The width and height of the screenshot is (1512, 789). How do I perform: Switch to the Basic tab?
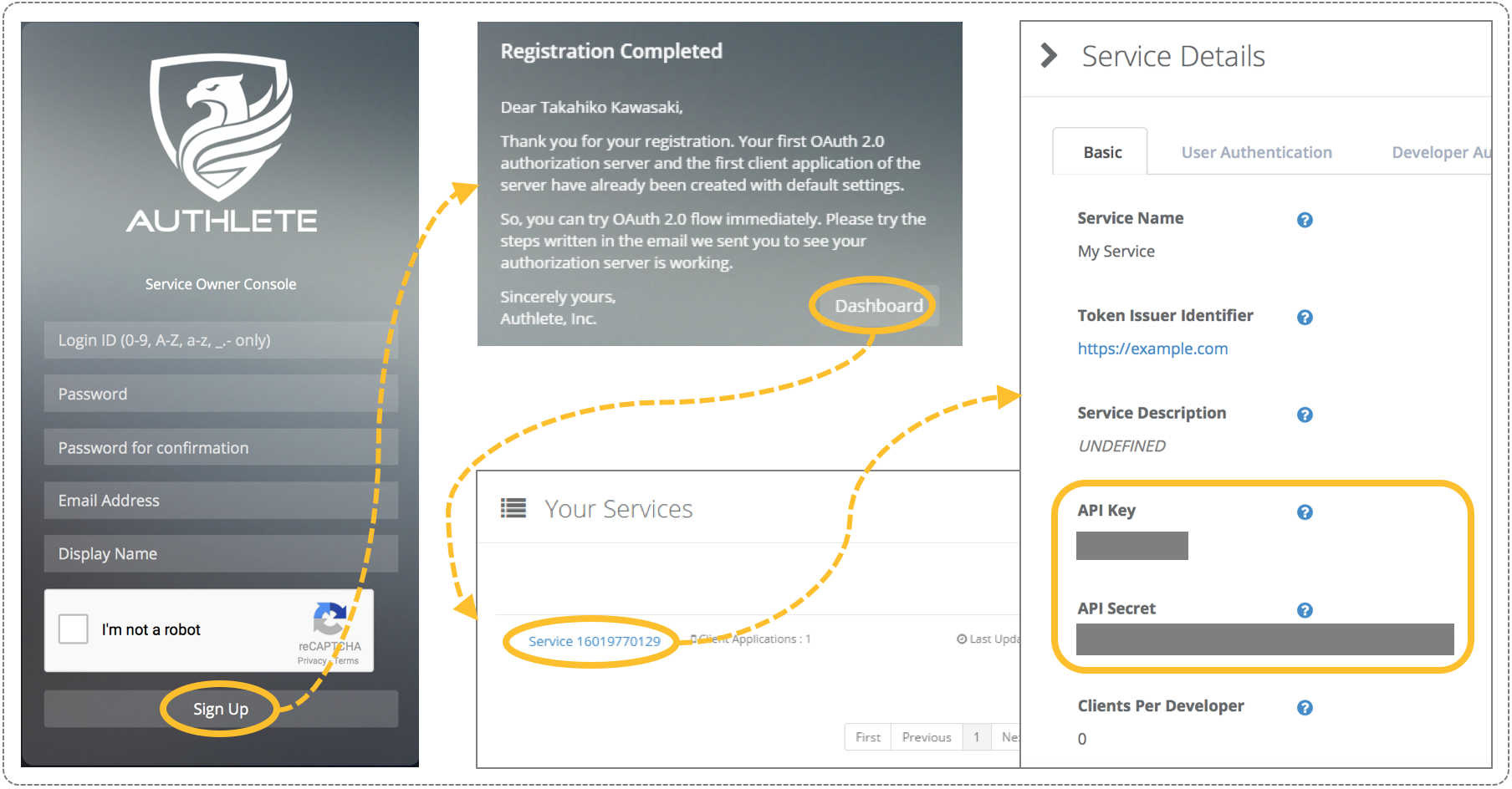[1101, 151]
